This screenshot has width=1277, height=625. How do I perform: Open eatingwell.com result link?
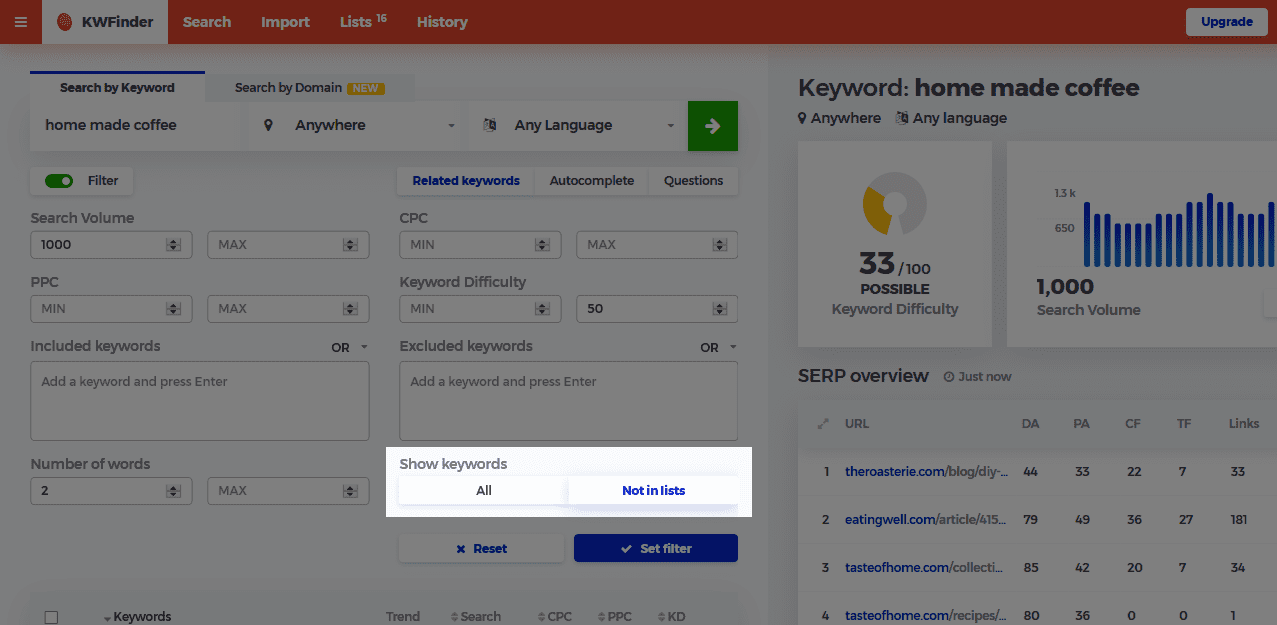click(x=927, y=519)
